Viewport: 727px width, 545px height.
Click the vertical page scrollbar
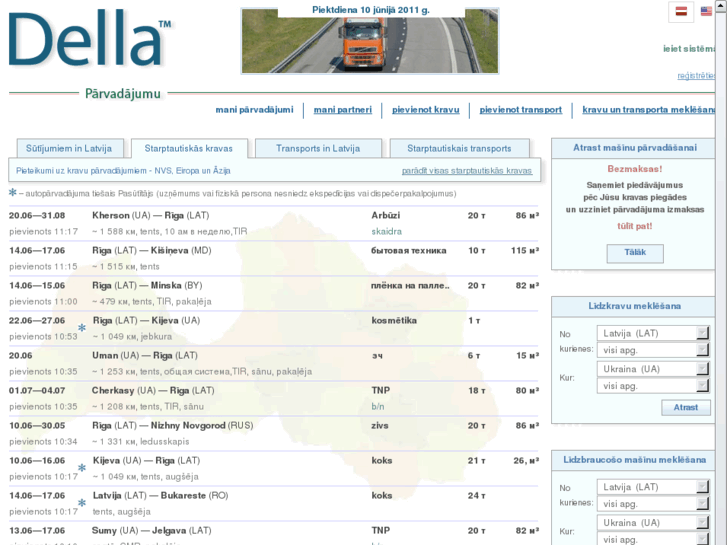721,272
